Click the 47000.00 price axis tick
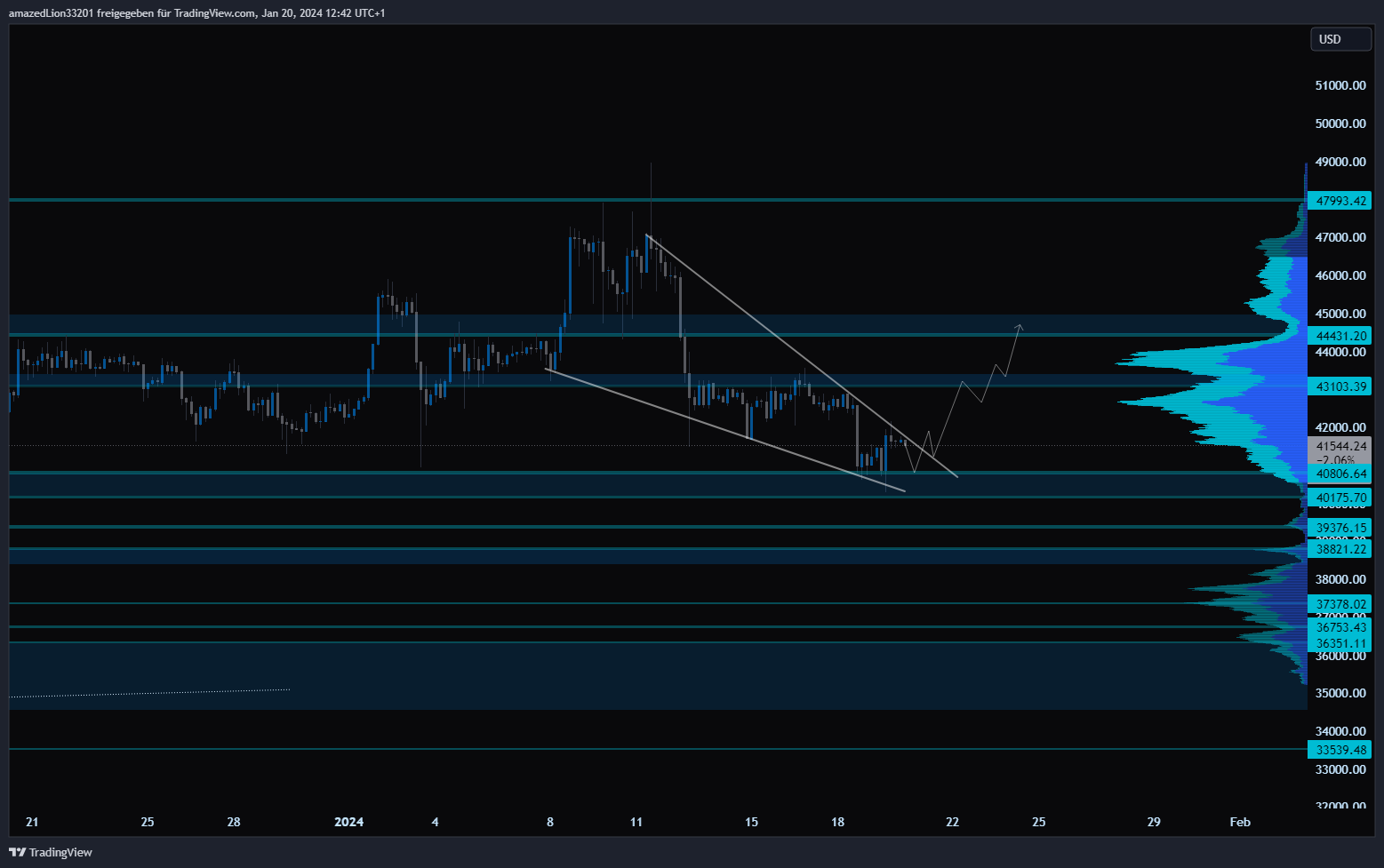This screenshot has height=868, width=1384. click(1340, 237)
